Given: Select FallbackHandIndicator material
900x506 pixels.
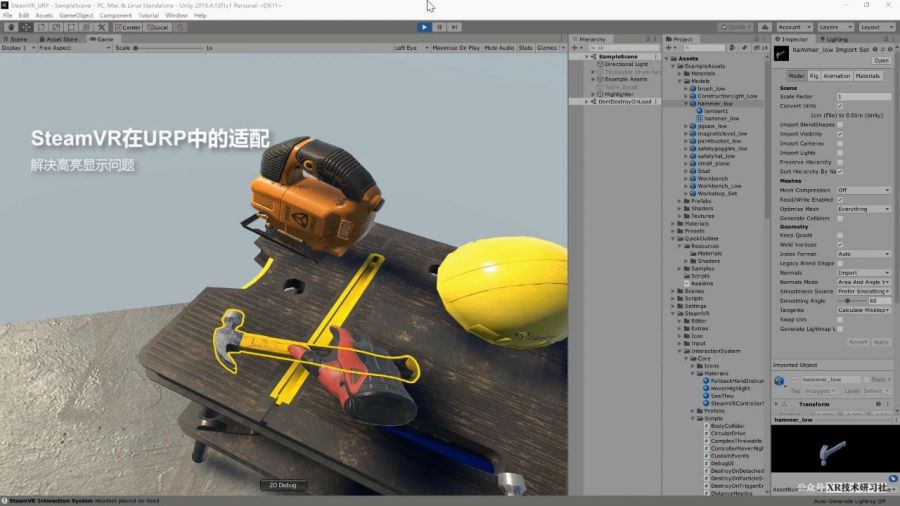Looking at the screenshot, I should pos(734,381).
